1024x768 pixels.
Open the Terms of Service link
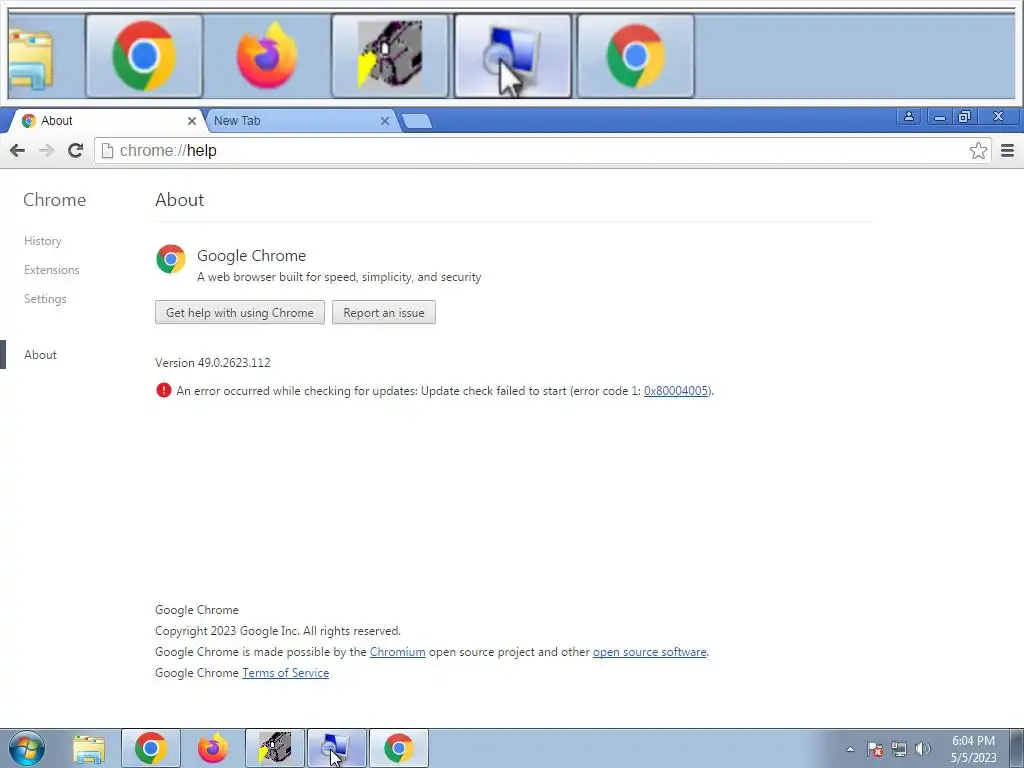click(x=285, y=673)
